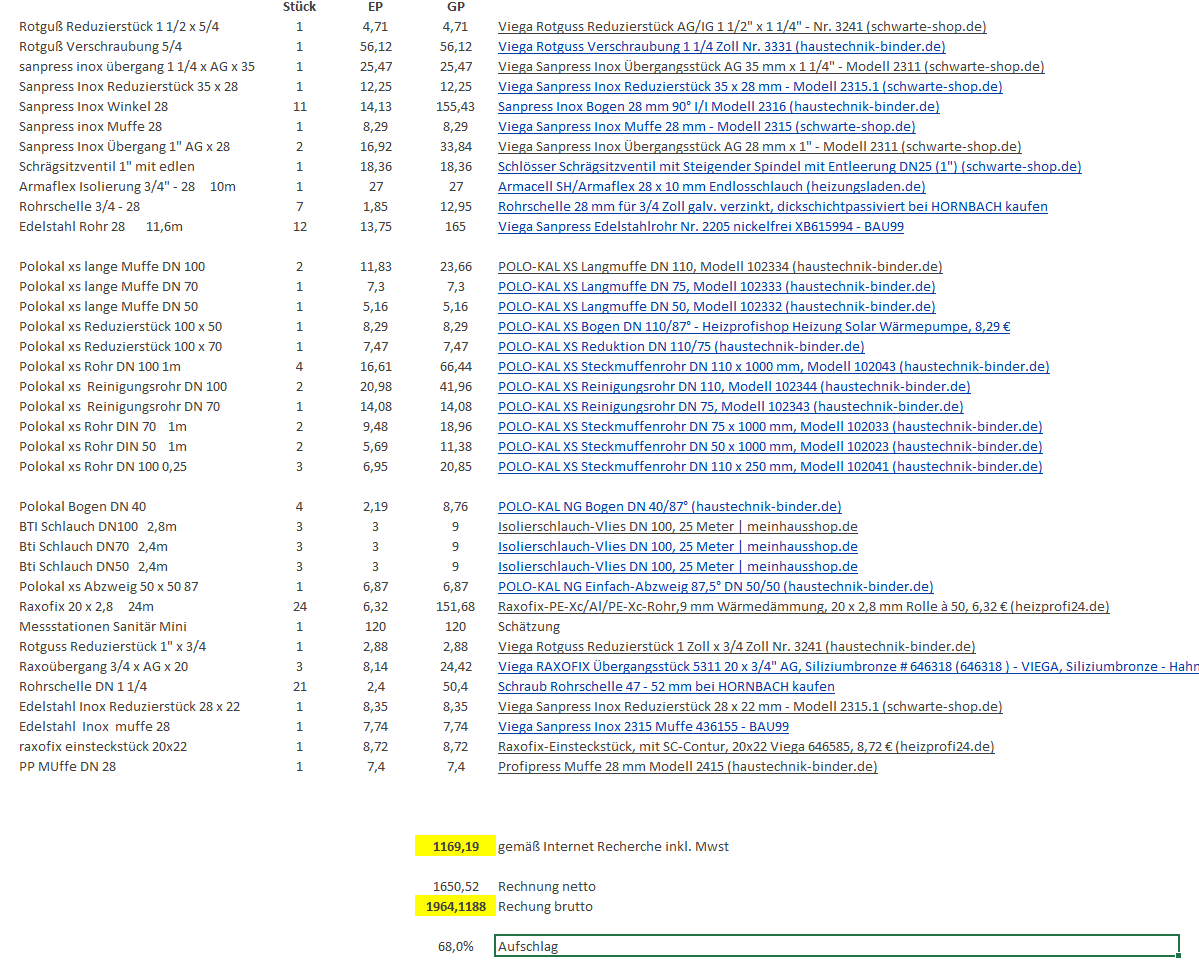Screen dimensions: 1199x976
Task: Select the yellow cell showing 1964,1188
Action: click(x=455, y=907)
